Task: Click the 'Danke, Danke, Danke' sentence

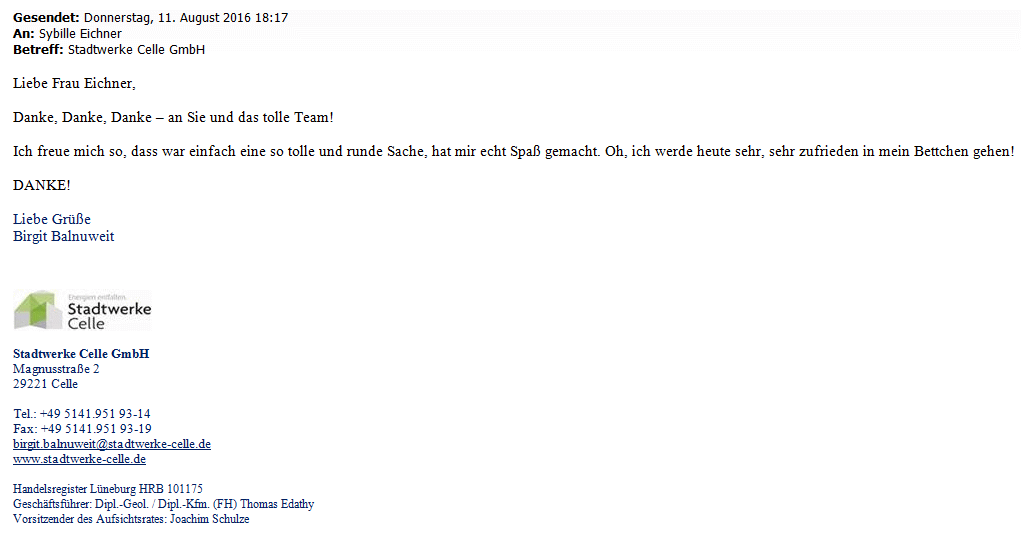Action: coord(173,118)
